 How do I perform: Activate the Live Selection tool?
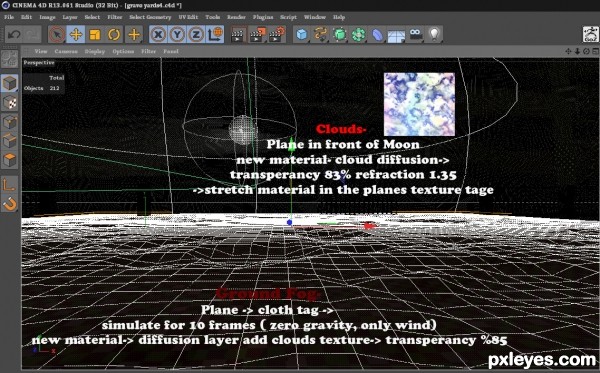coord(57,35)
